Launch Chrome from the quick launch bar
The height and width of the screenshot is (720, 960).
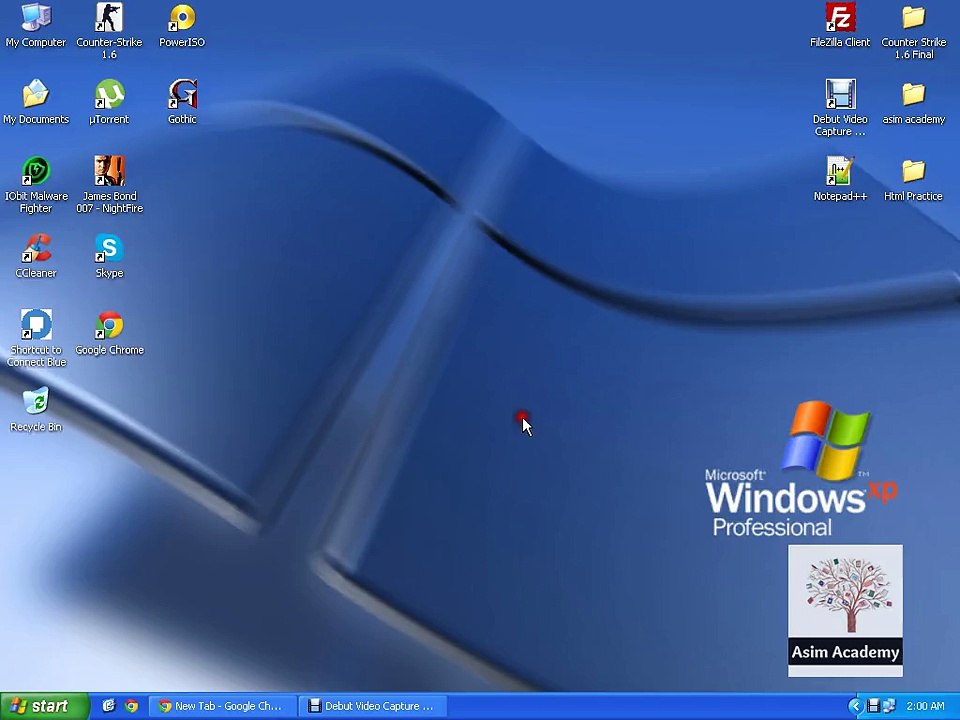131,706
